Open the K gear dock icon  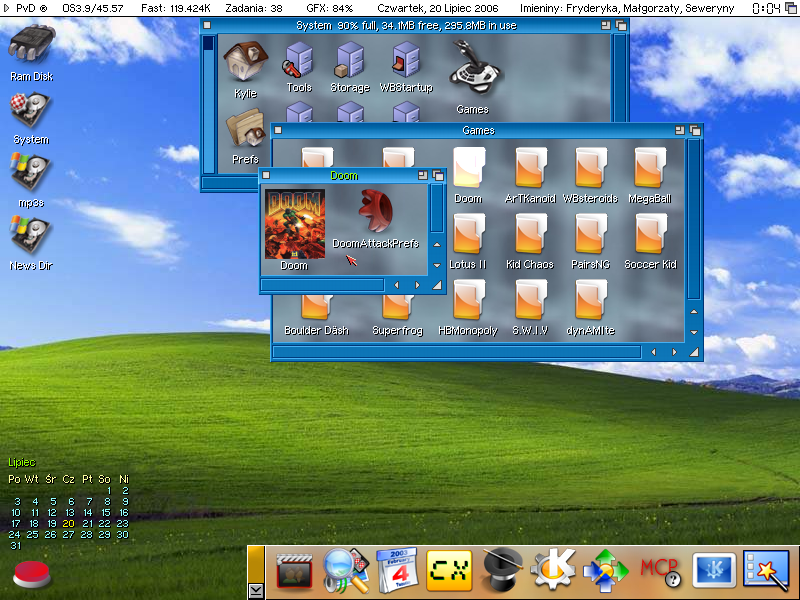553,570
